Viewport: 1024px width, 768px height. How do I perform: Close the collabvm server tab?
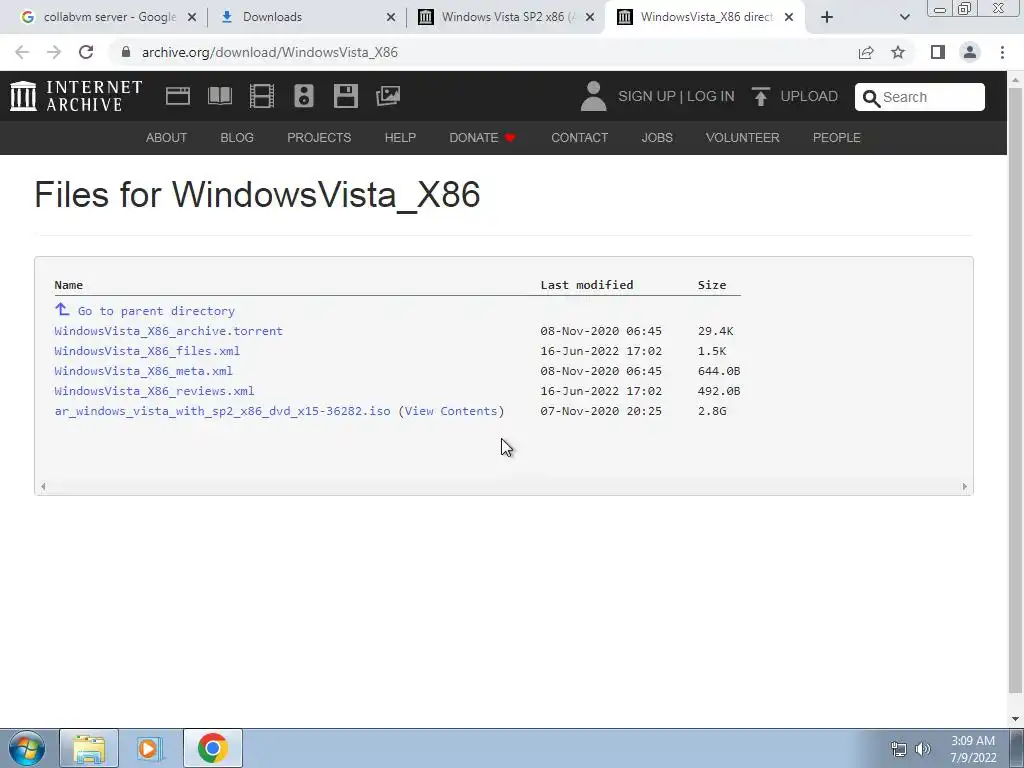pyautogui.click(x=192, y=17)
